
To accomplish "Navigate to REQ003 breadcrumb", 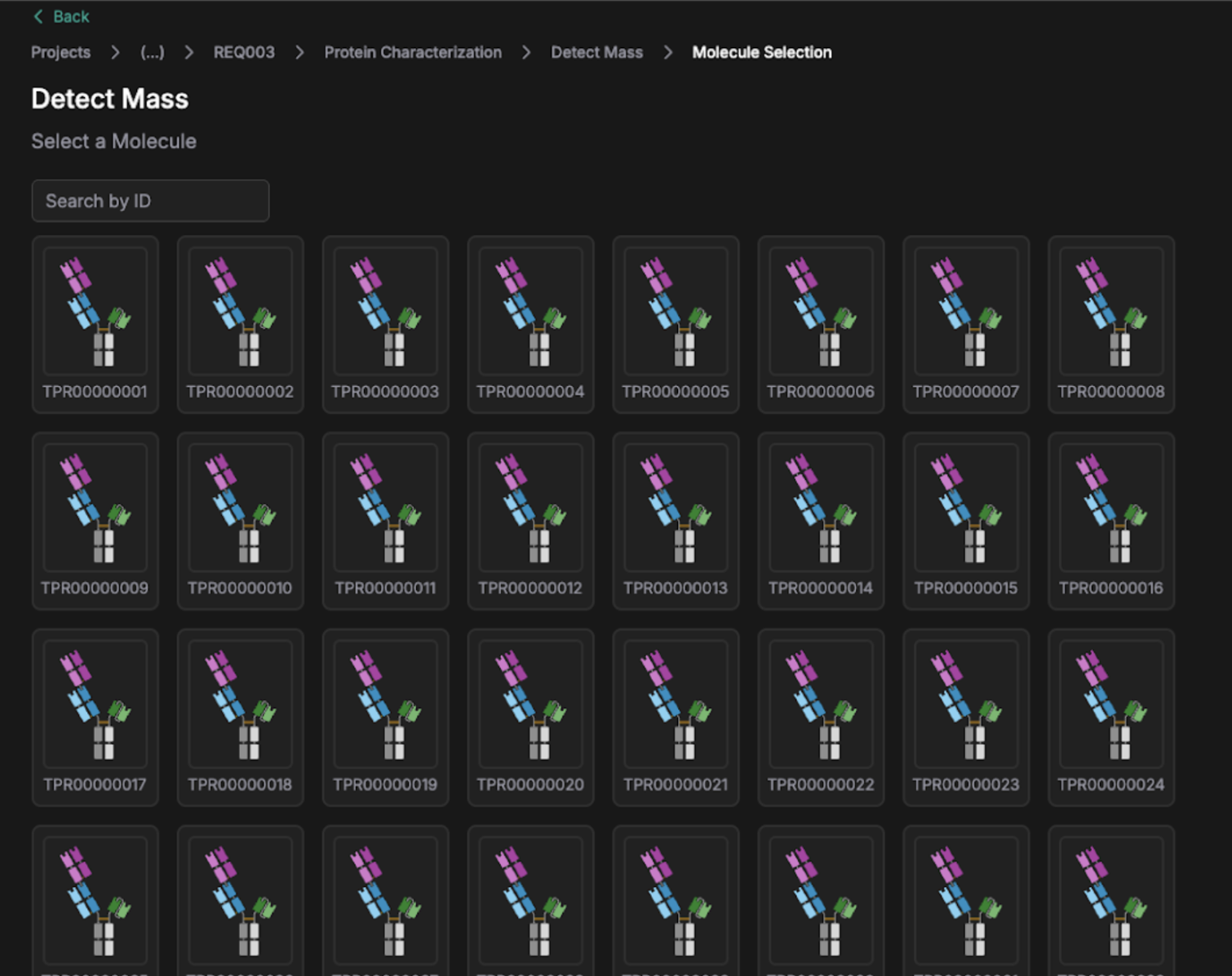I will click(x=244, y=52).
